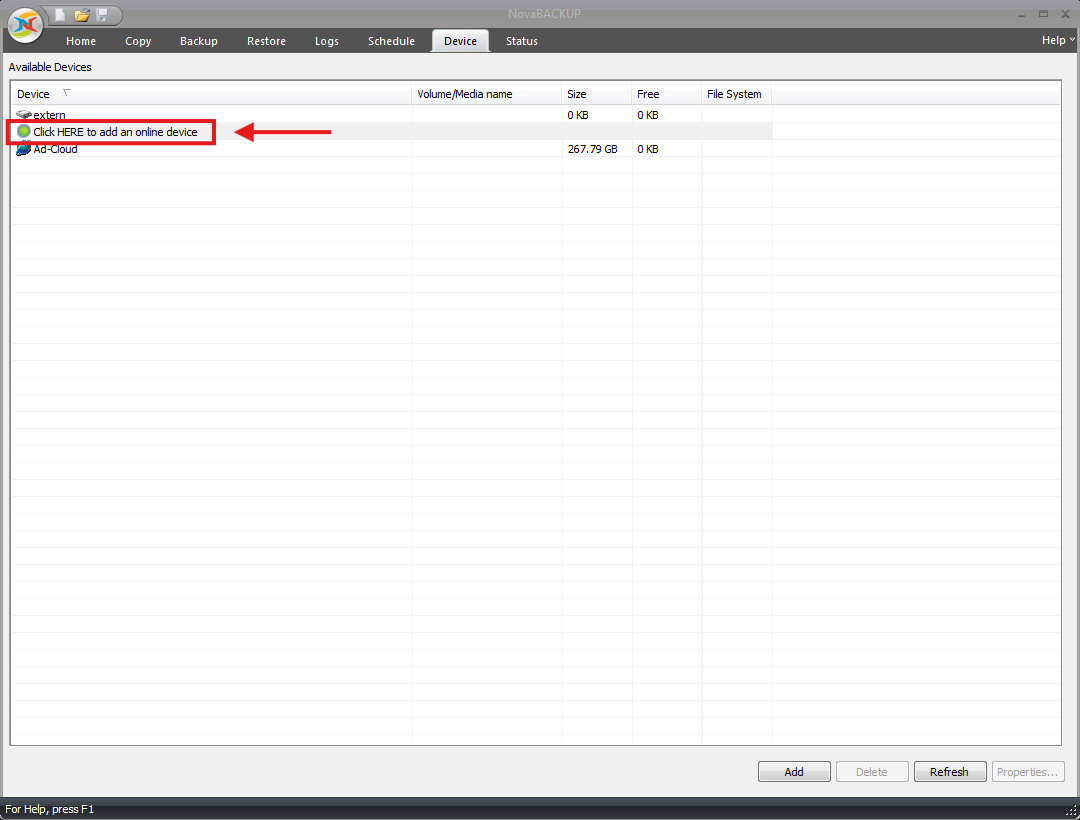Open the Schedule tab
1080x820 pixels.
tap(391, 41)
